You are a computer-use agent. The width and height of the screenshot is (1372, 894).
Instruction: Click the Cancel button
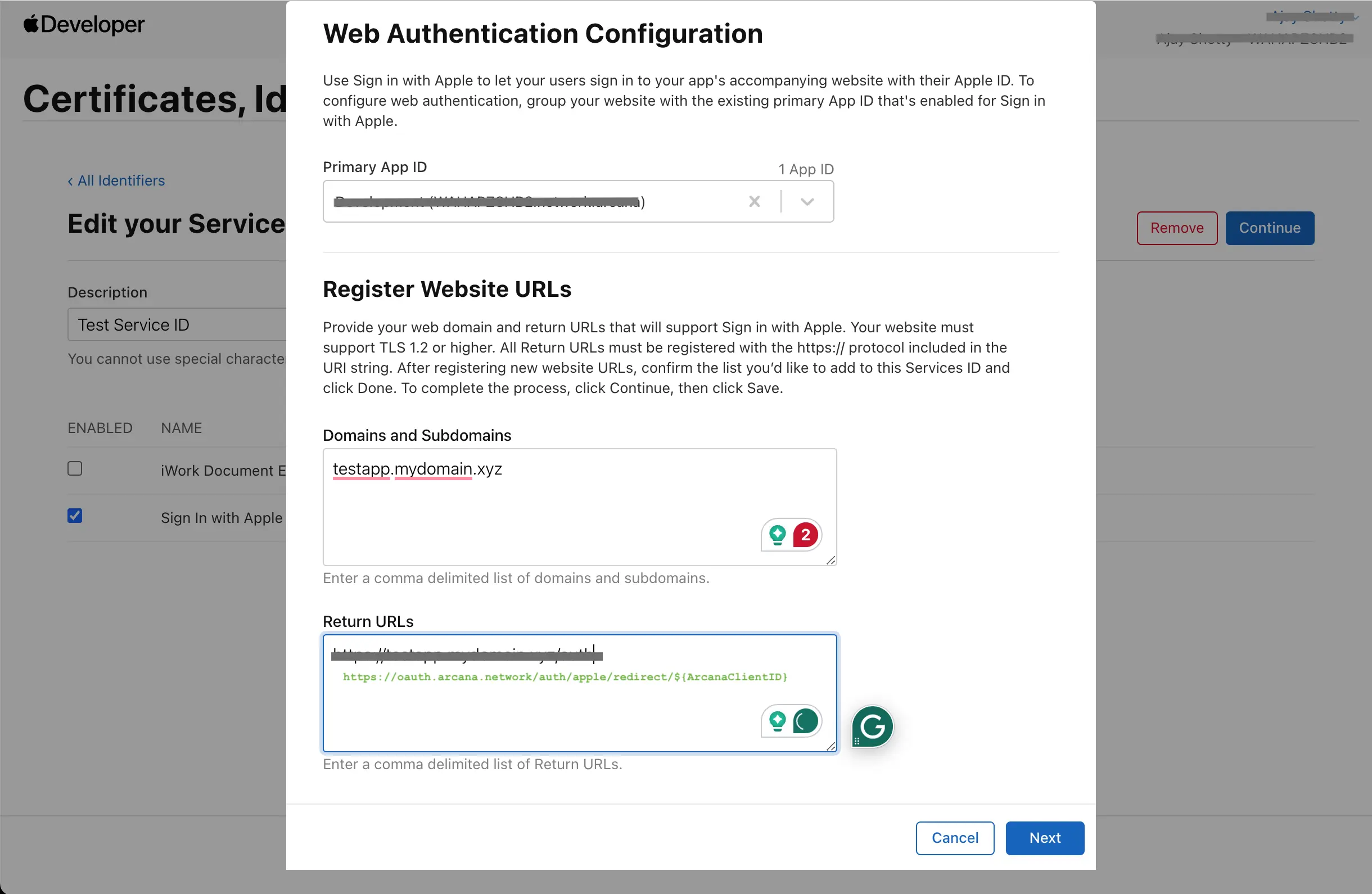pyautogui.click(x=955, y=838)
